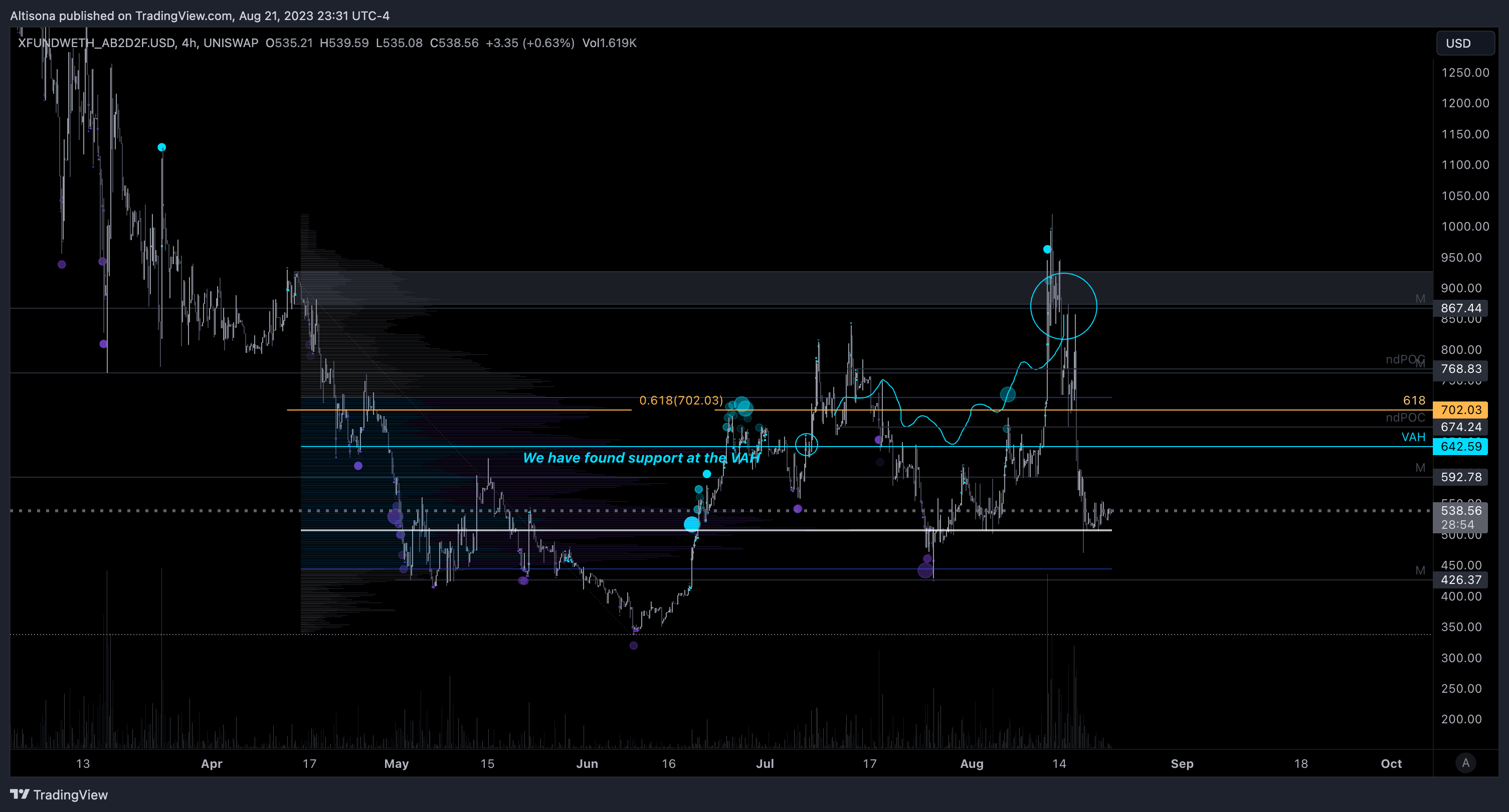This screenshot has height=812, width=1509.
Task: Click 'May' on the time axis
Action: (x=396, y=763)
